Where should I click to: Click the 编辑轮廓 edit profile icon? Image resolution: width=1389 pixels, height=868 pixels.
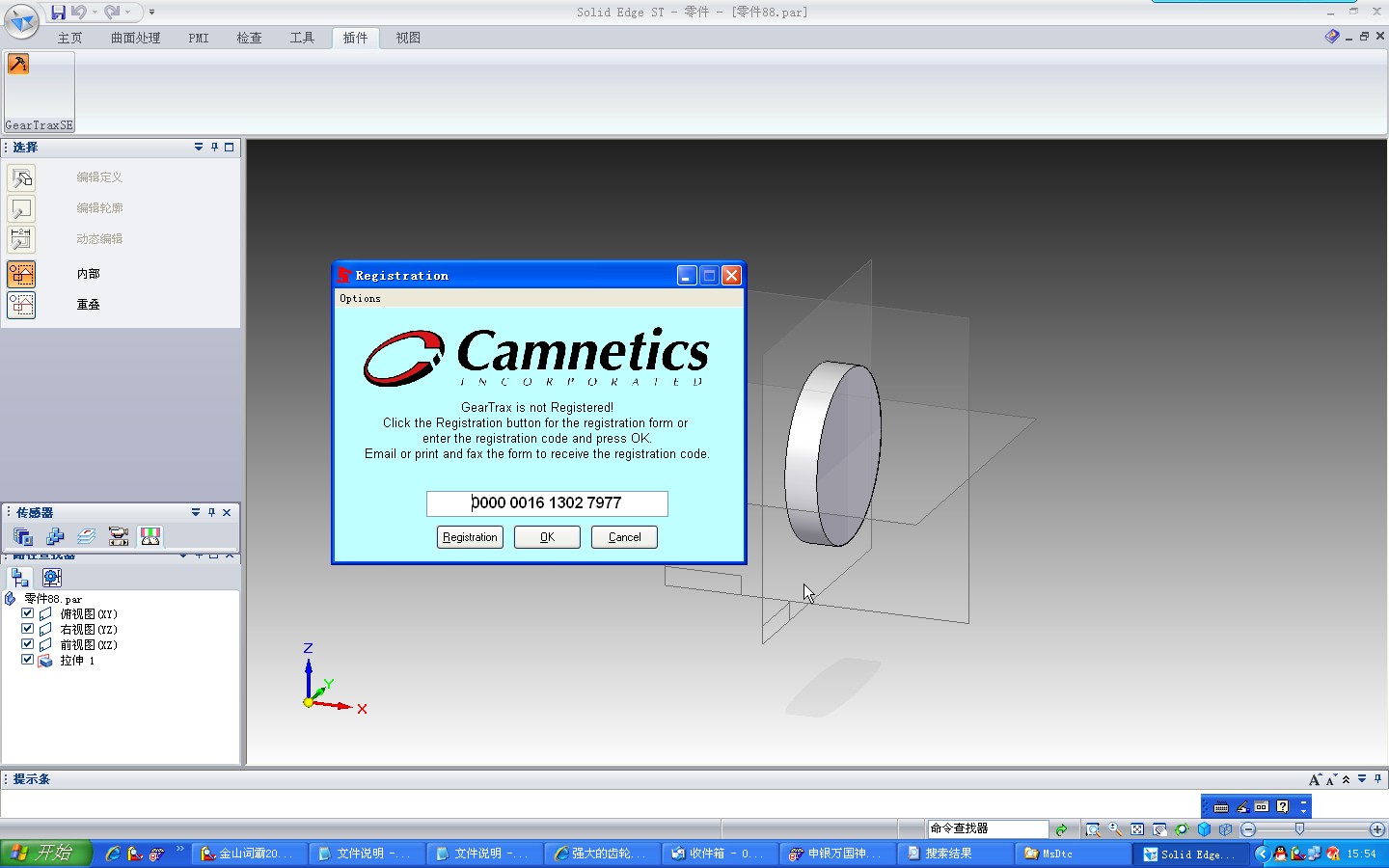pyautogui.click(x=21, y=208)
